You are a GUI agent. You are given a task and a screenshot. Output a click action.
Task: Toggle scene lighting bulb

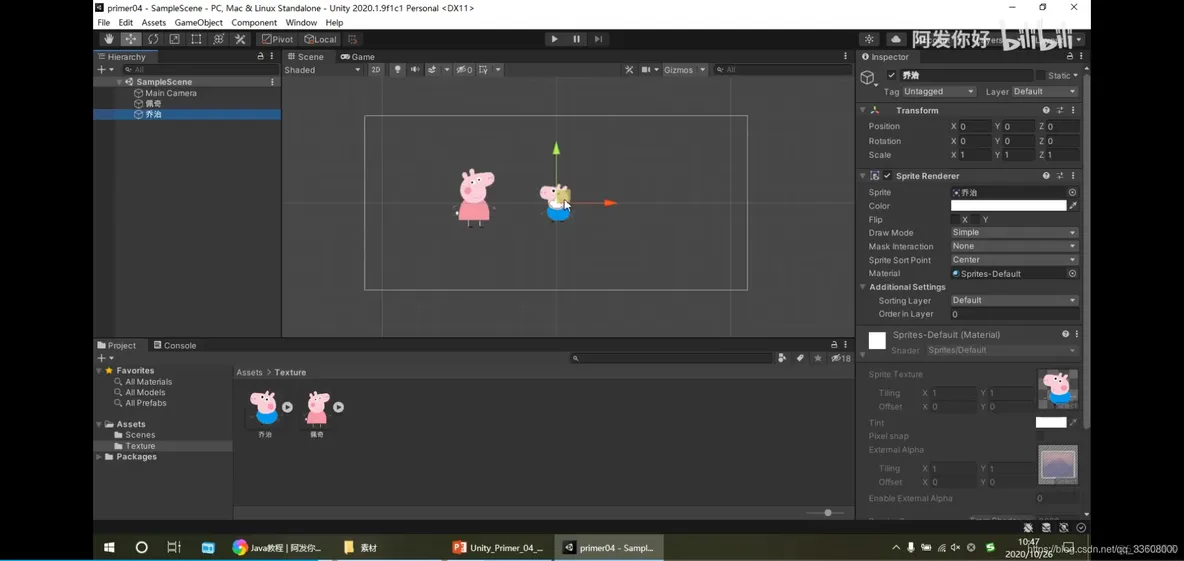pos(397,69)
